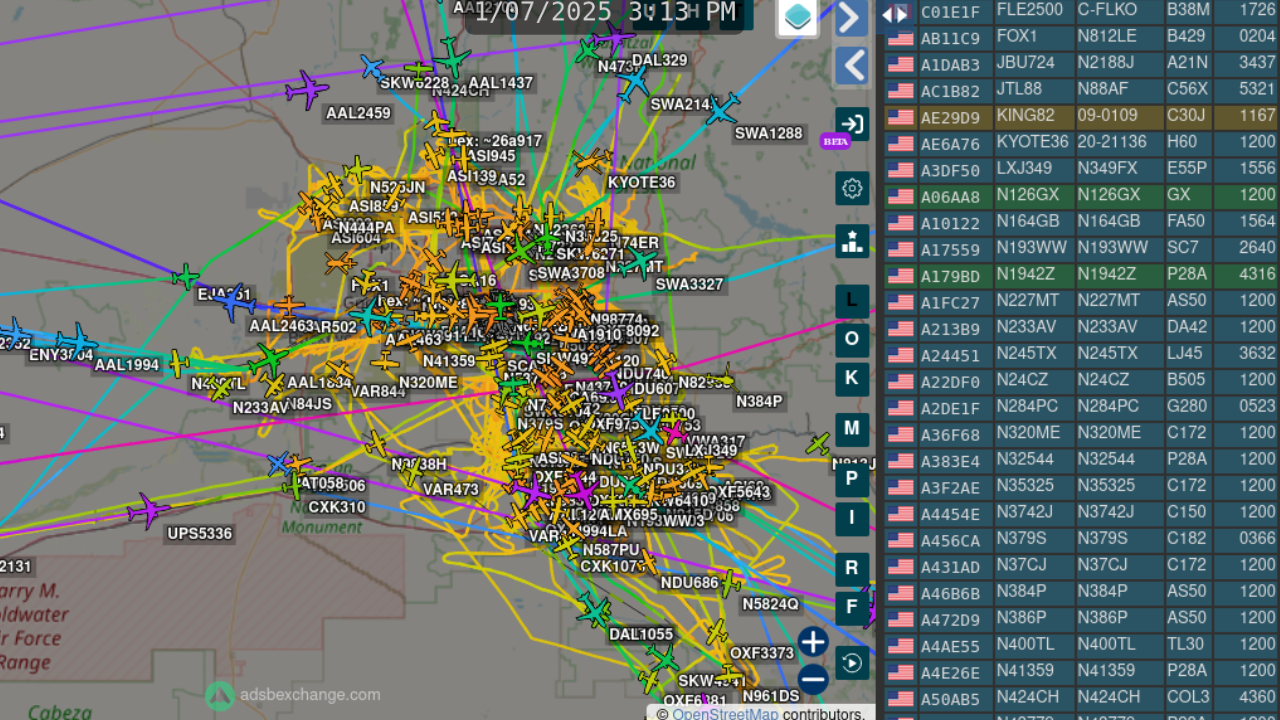Click the N961DS label on the map
This screenshot has height=720, width=1280.
pos(771,696)
